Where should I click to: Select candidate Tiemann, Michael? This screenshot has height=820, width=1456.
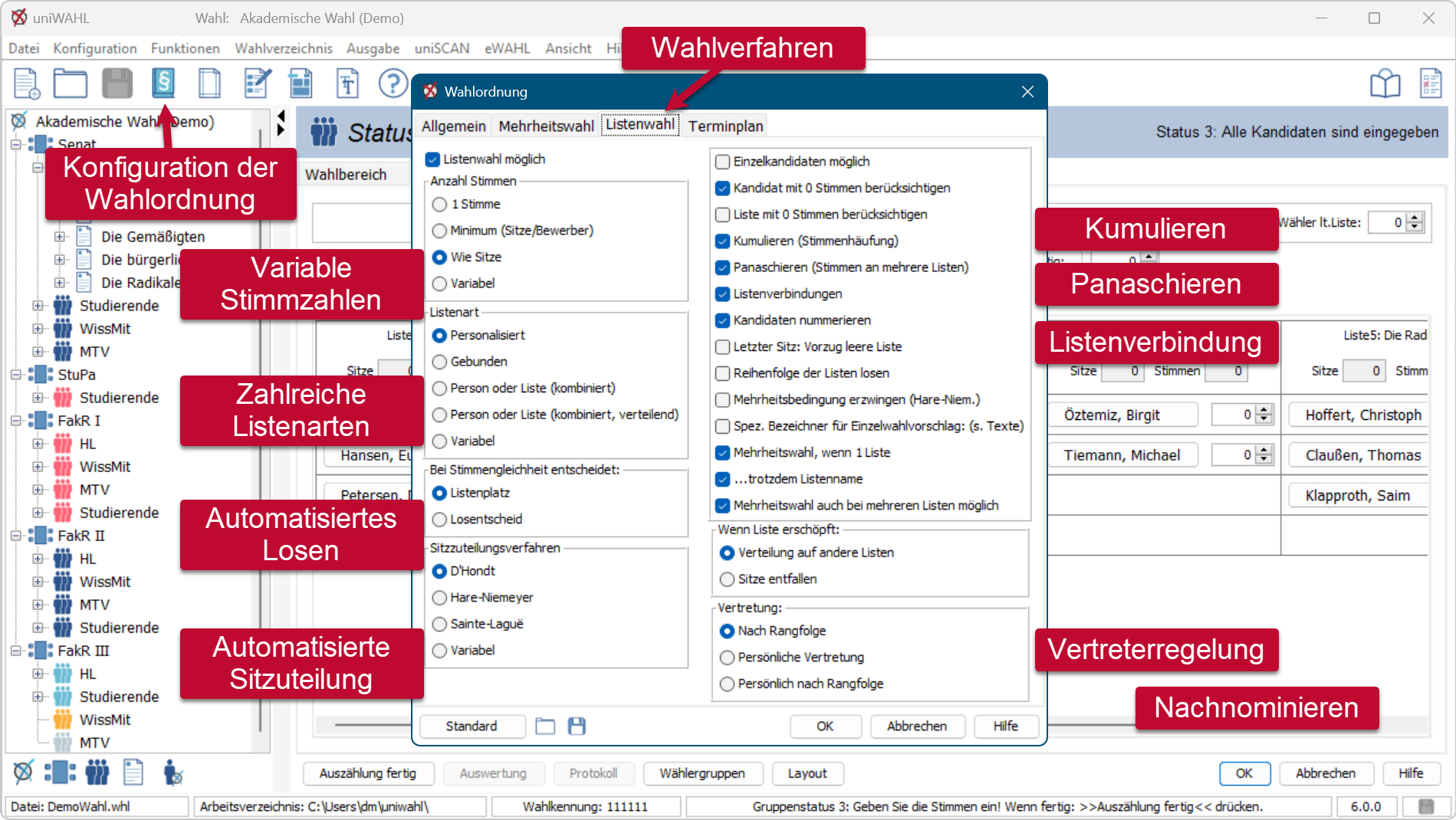pos(1122,455)
